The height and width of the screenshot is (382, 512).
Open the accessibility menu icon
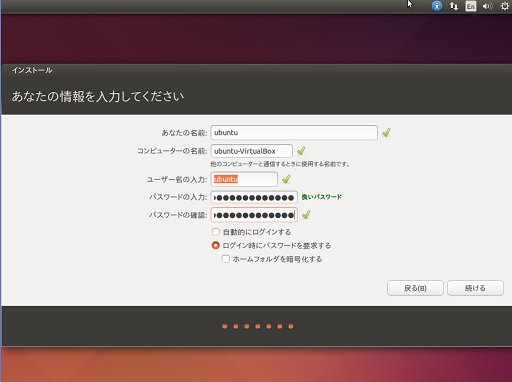click(437, 6)
